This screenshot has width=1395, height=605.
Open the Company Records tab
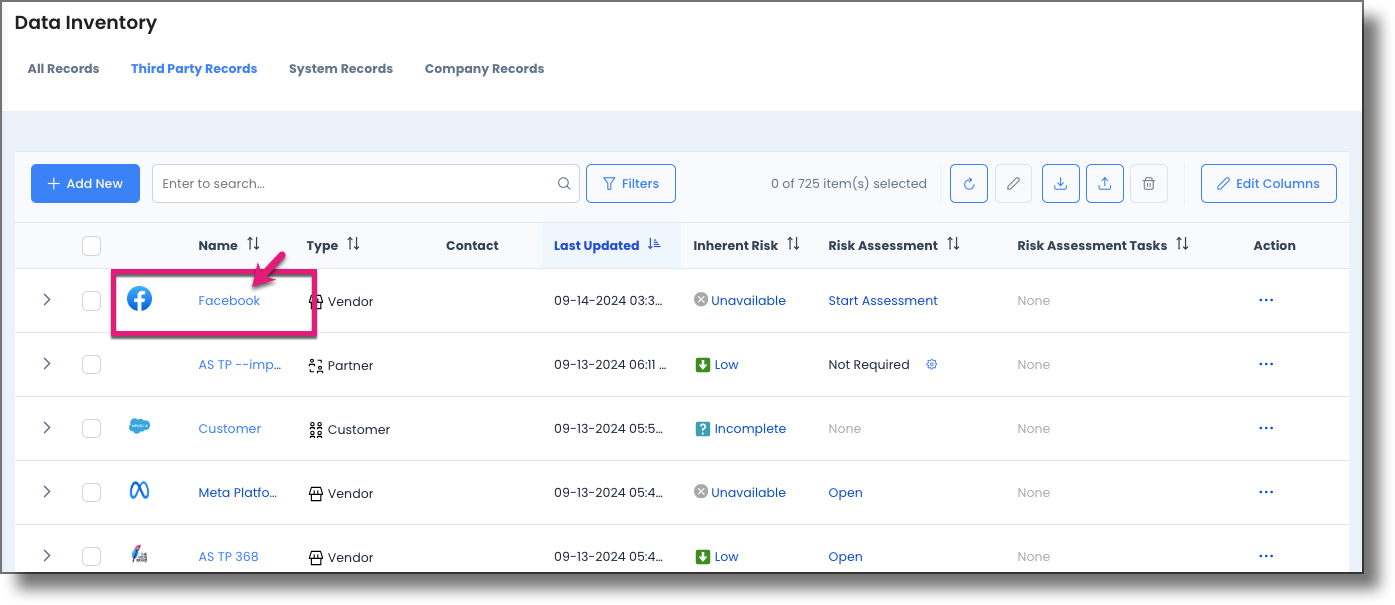coord(484,68)
